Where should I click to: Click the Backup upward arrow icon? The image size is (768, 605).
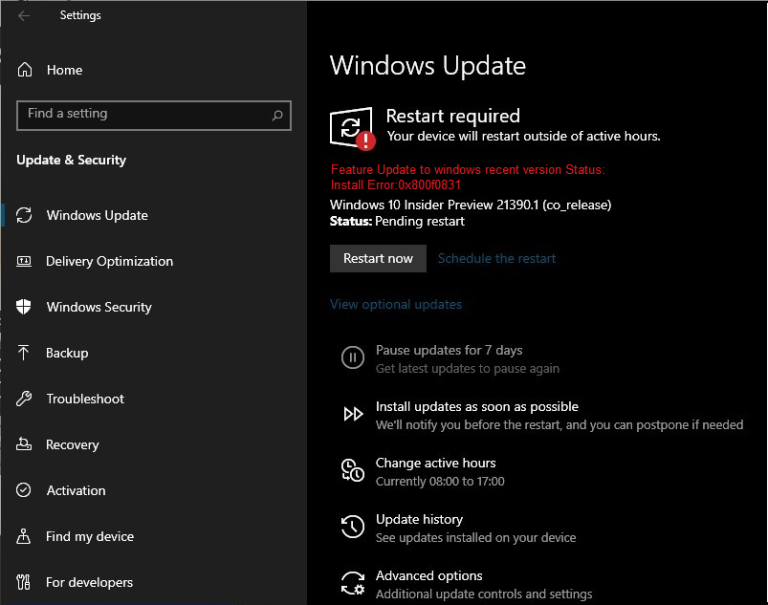click(23, 353)
